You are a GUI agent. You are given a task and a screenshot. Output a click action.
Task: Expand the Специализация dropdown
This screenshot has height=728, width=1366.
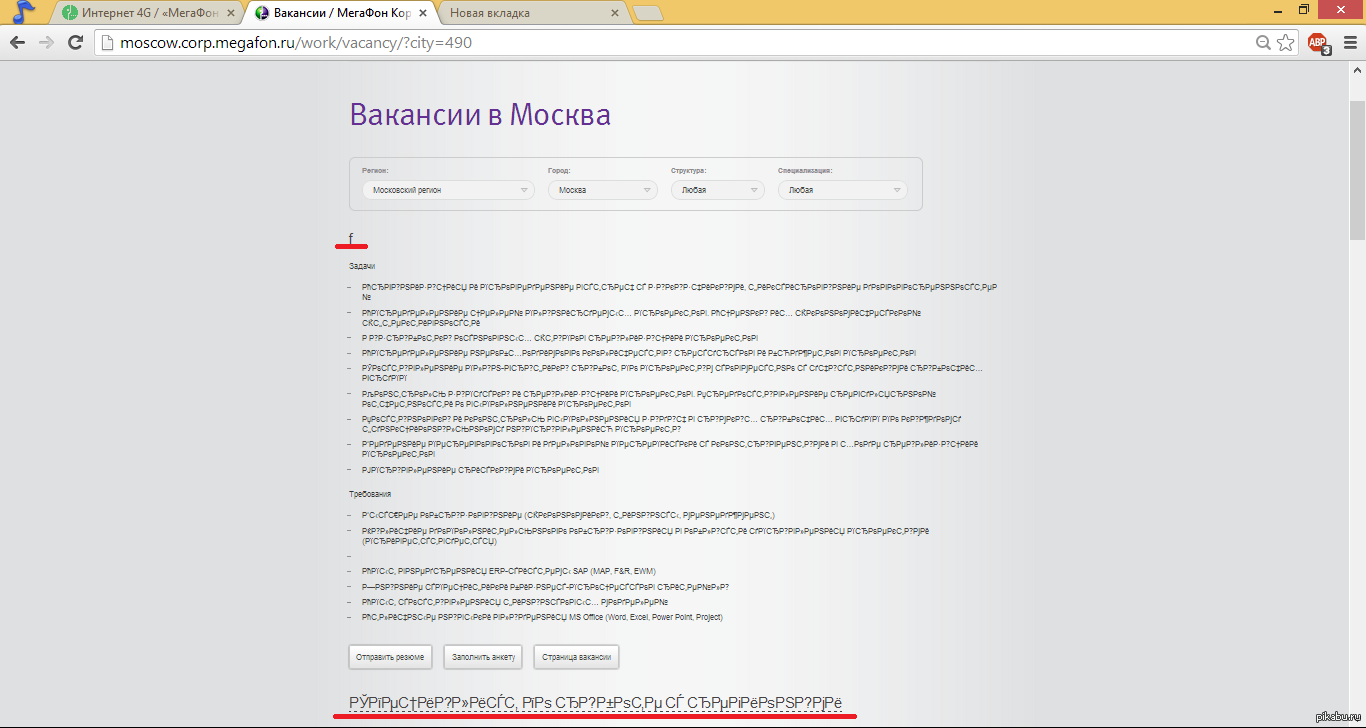click(842, 190)
